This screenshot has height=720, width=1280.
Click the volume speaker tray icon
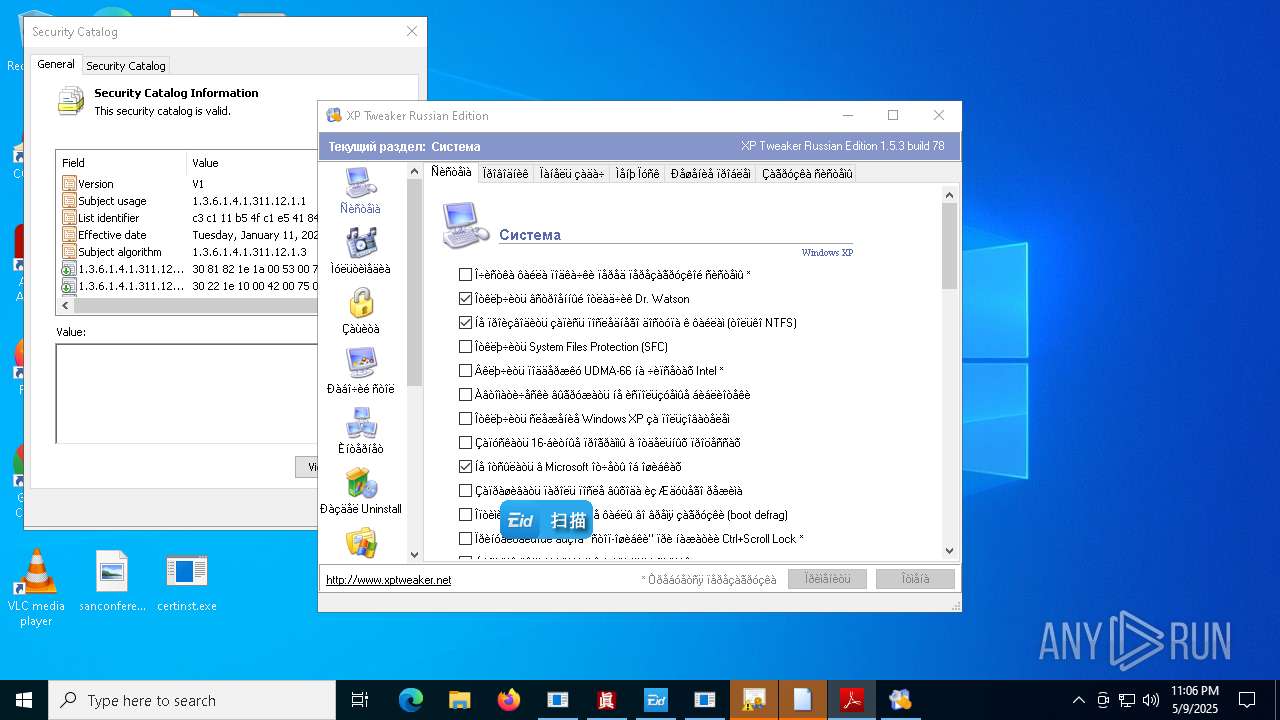point(1151,700)
